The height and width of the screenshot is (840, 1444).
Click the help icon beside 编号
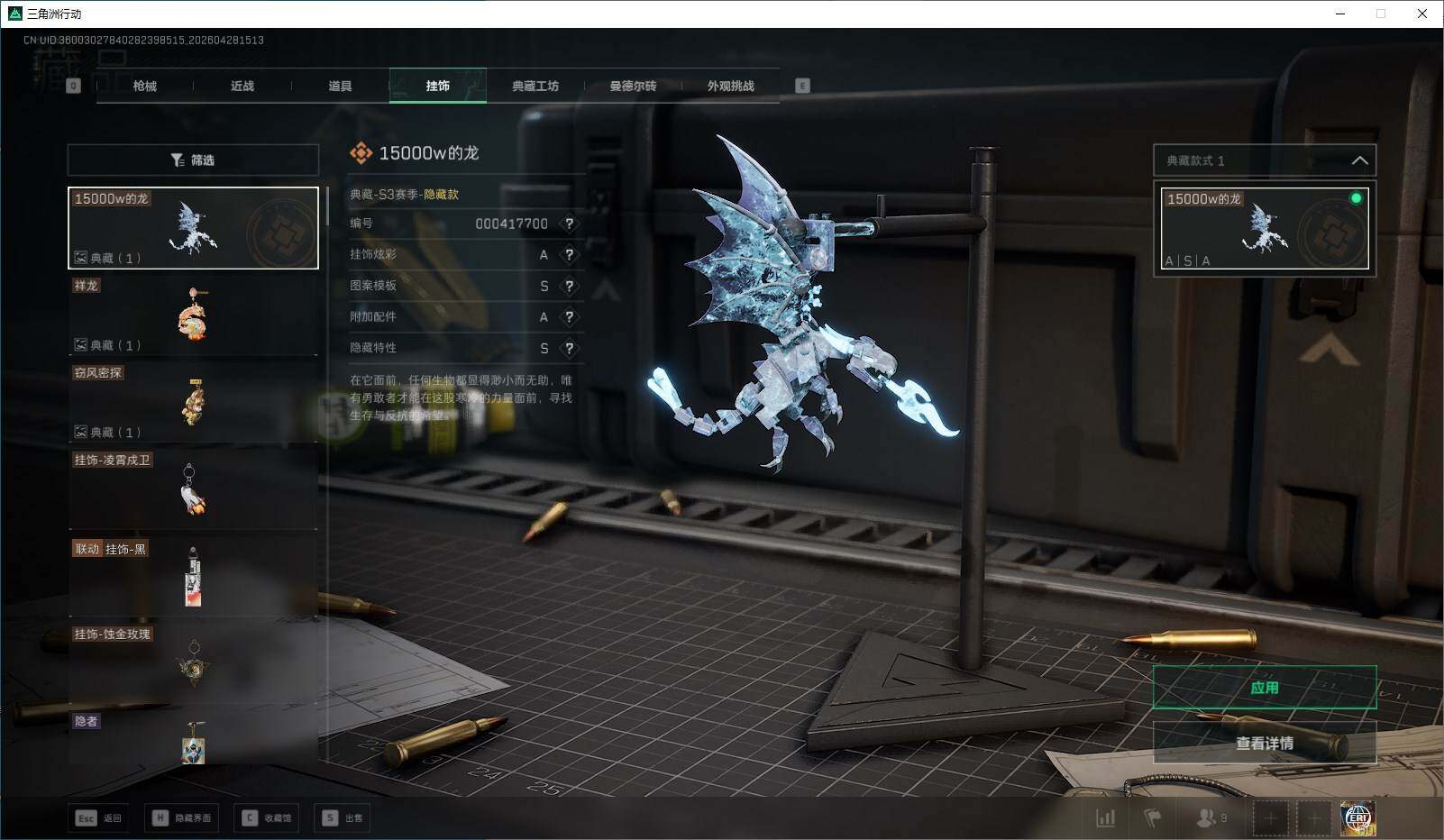pyautogui.click(x=569, y=224)
